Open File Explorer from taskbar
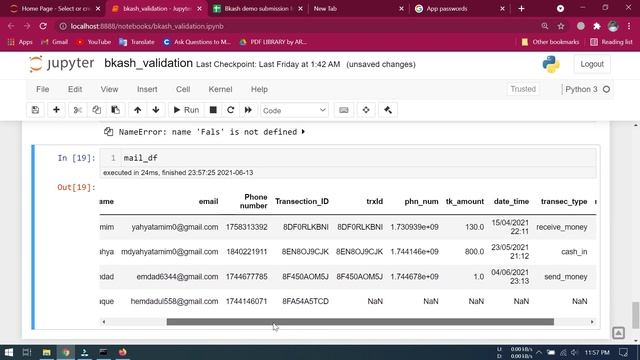The image size is (640, 360). tap(47, 352)
